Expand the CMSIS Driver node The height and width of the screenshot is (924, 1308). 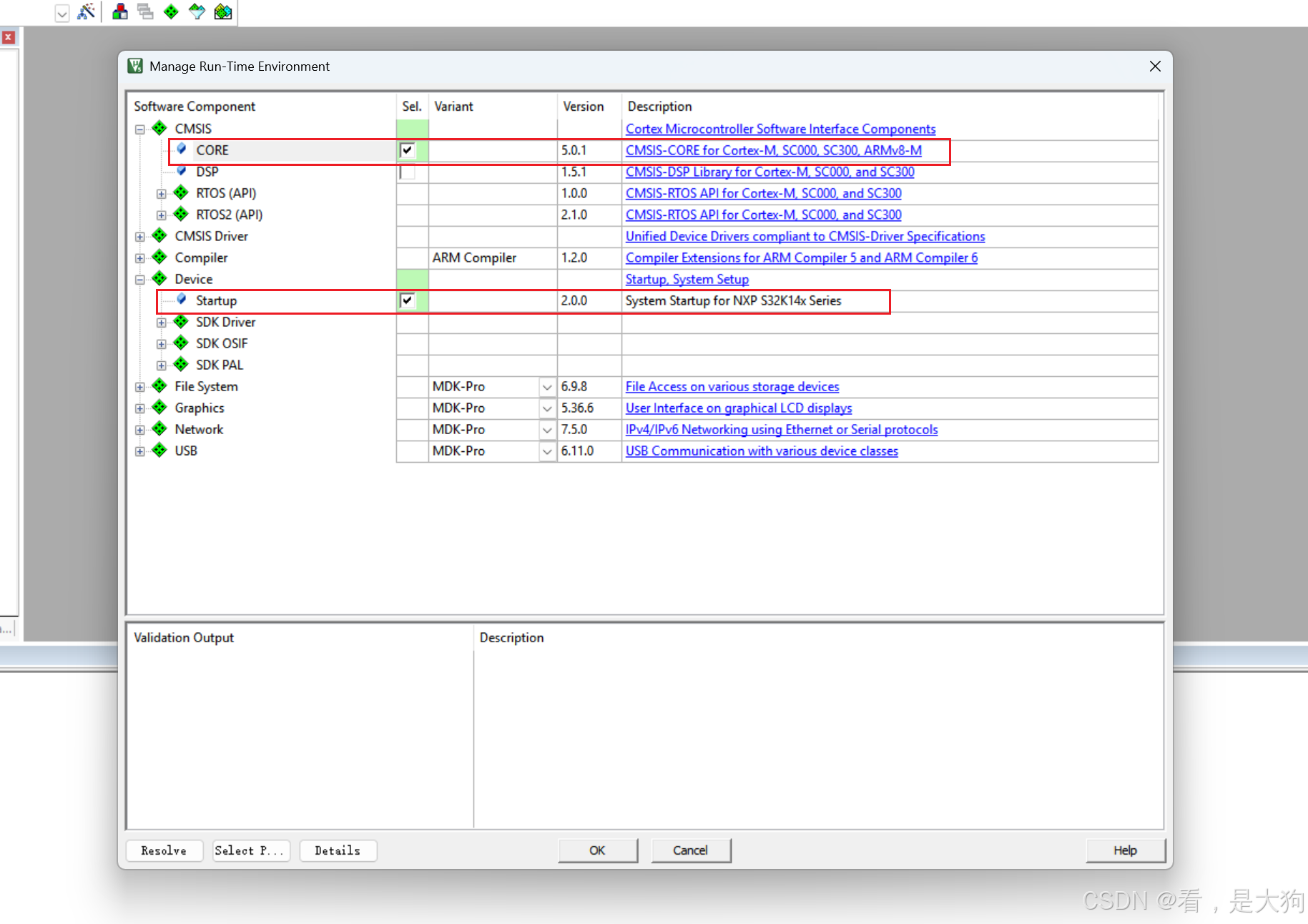tap(140, 237)
